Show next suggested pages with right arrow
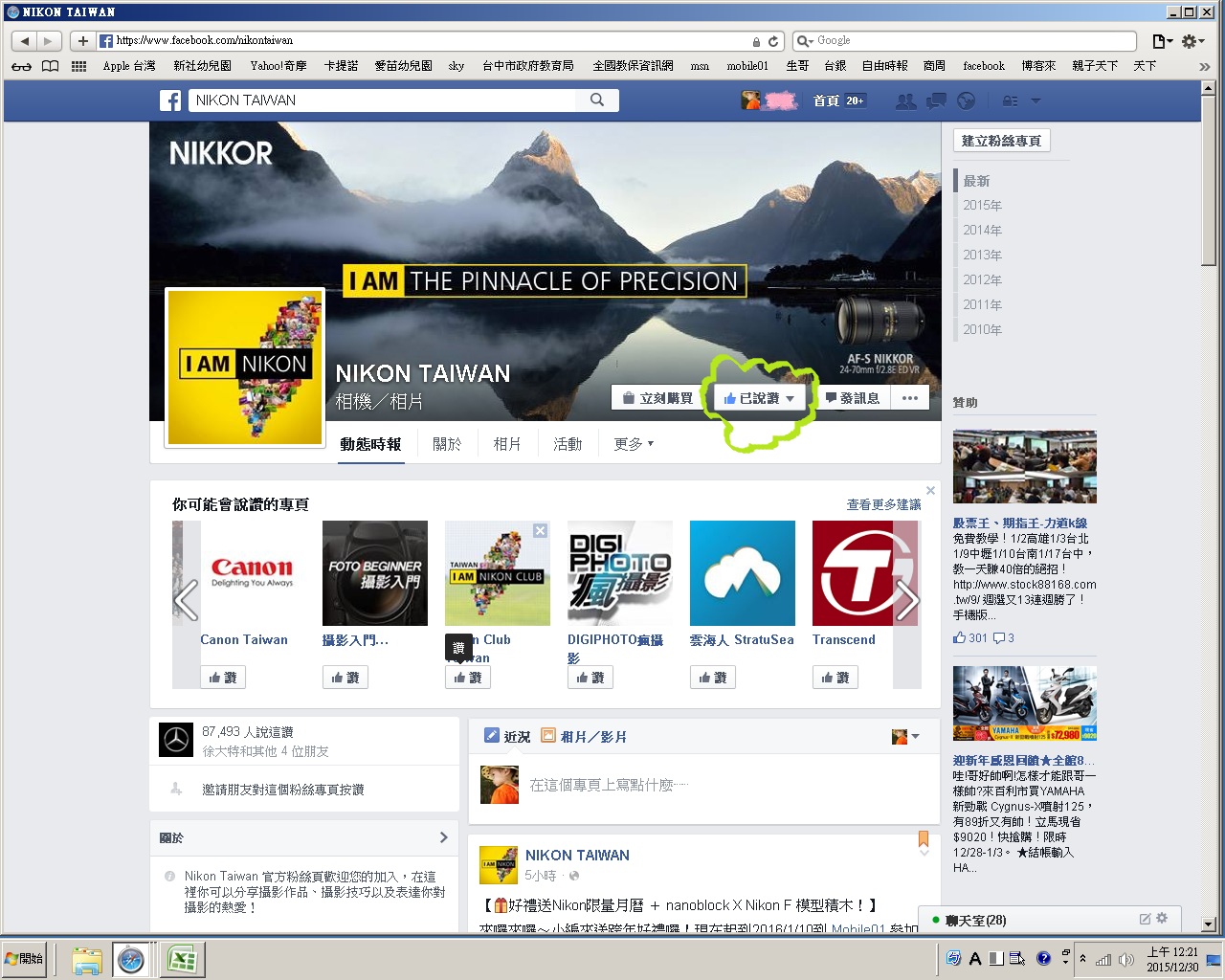 pyautogui.click(x=907, y=601)
